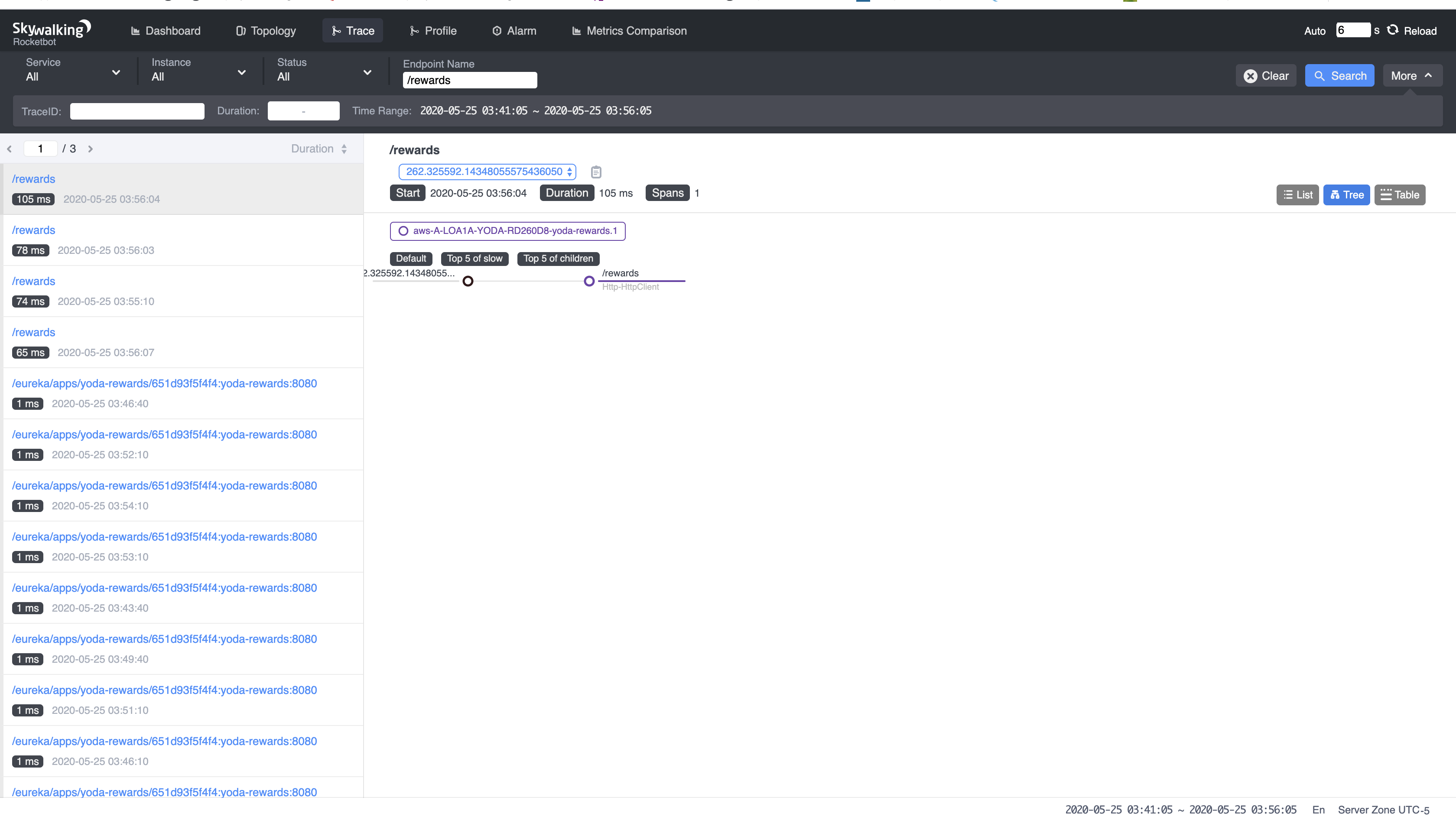Open the Dashboard page

click(x=165, y=30)
